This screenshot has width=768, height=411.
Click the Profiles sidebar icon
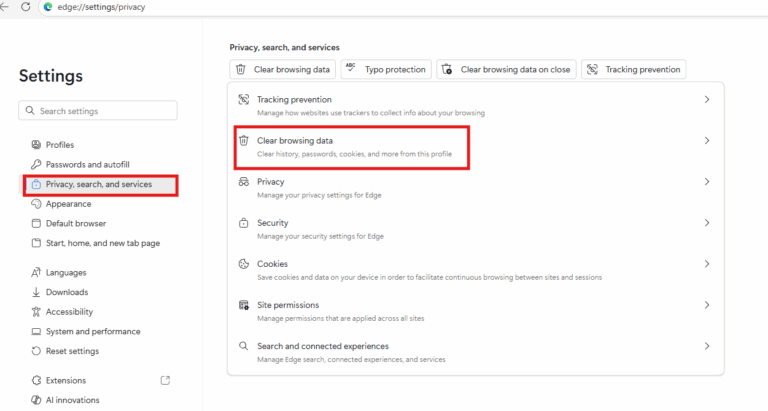(x=36, y=145)
